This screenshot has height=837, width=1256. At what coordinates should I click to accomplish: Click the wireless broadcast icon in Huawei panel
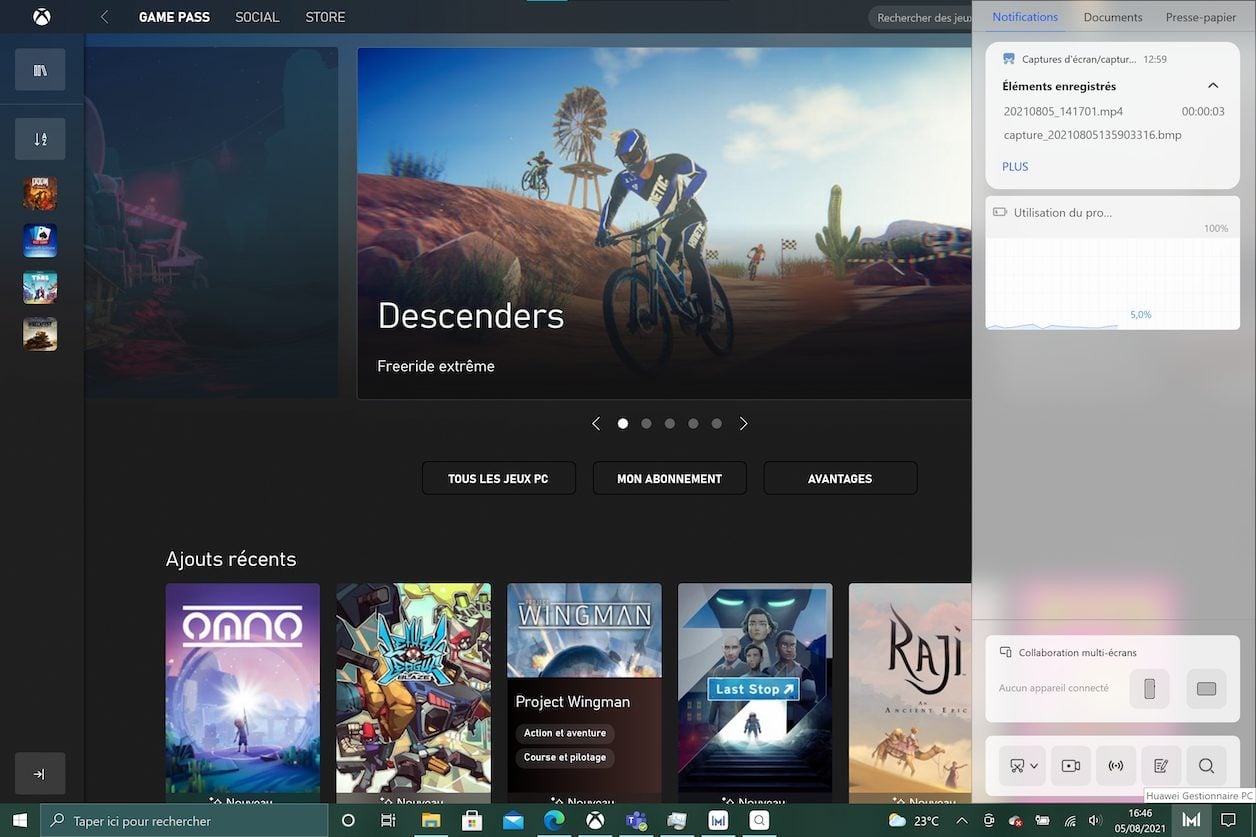click(1116, 766)
